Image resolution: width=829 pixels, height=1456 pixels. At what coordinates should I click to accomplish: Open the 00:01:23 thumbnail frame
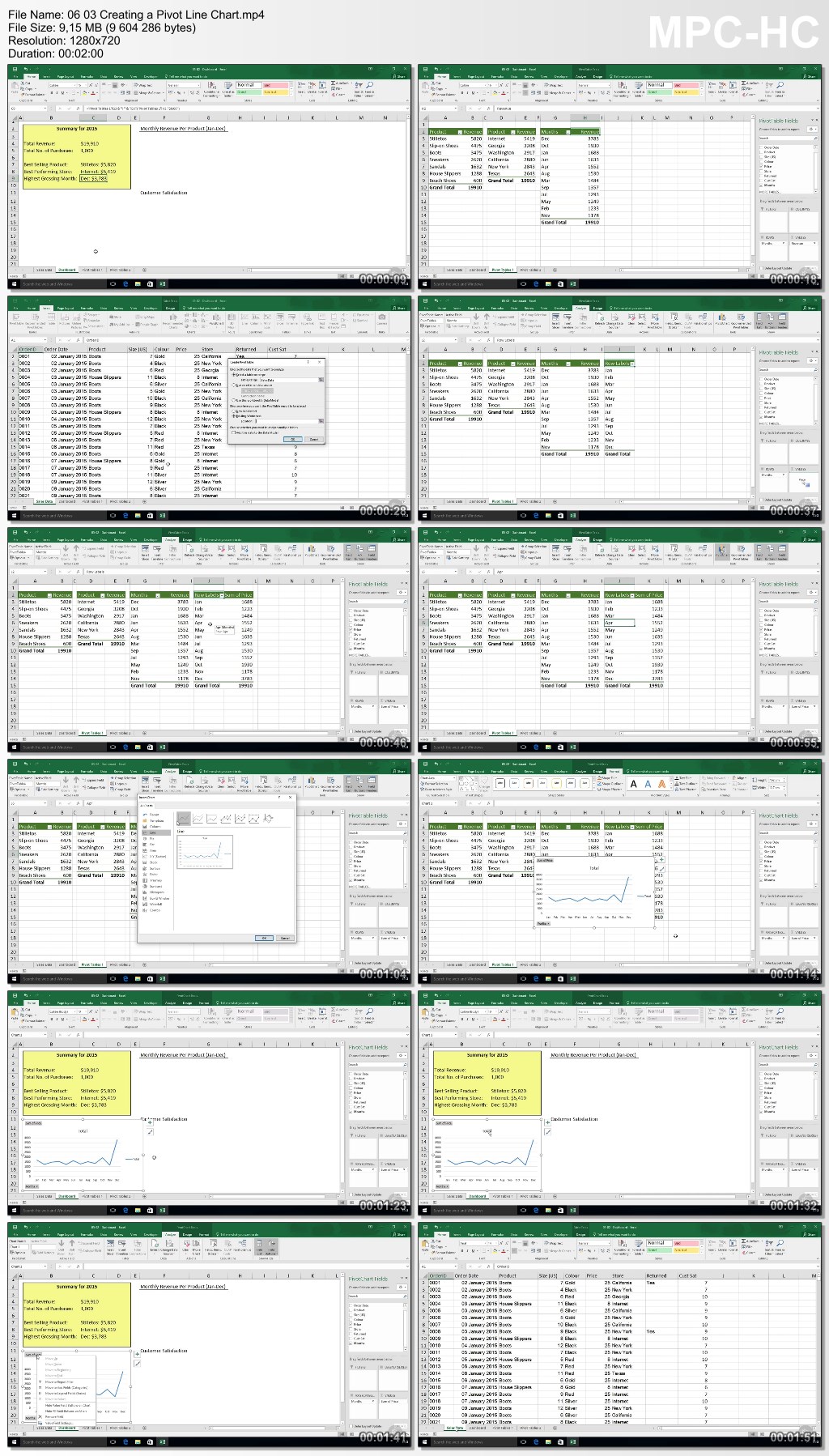[207, 1102]
